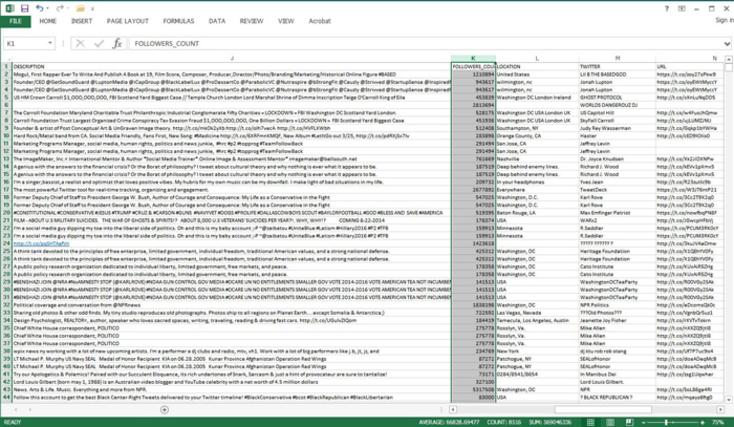Open Insert Function fx dialog
Viewport: 734px width, 427px height.
[117, 44]
